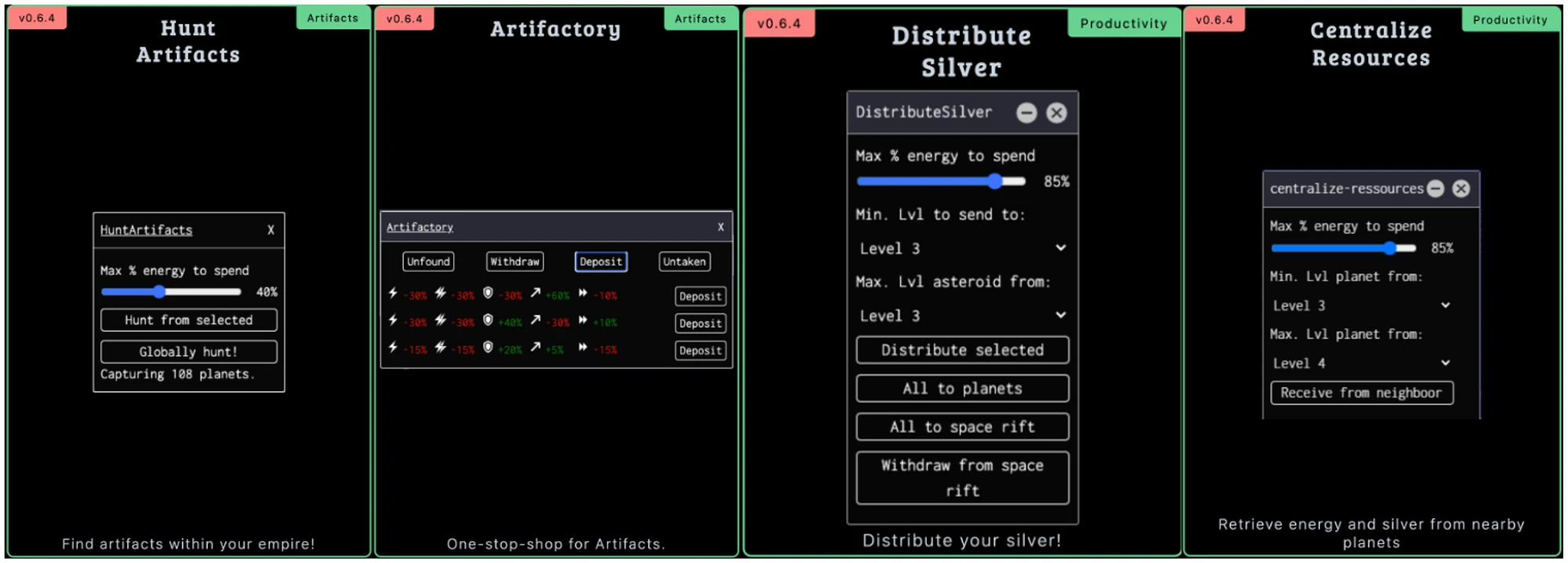This screenshot has height=563, width=1568.
Task: Click the Artifacts tag on Hunt Artifacts card
Action: point(332,18)
